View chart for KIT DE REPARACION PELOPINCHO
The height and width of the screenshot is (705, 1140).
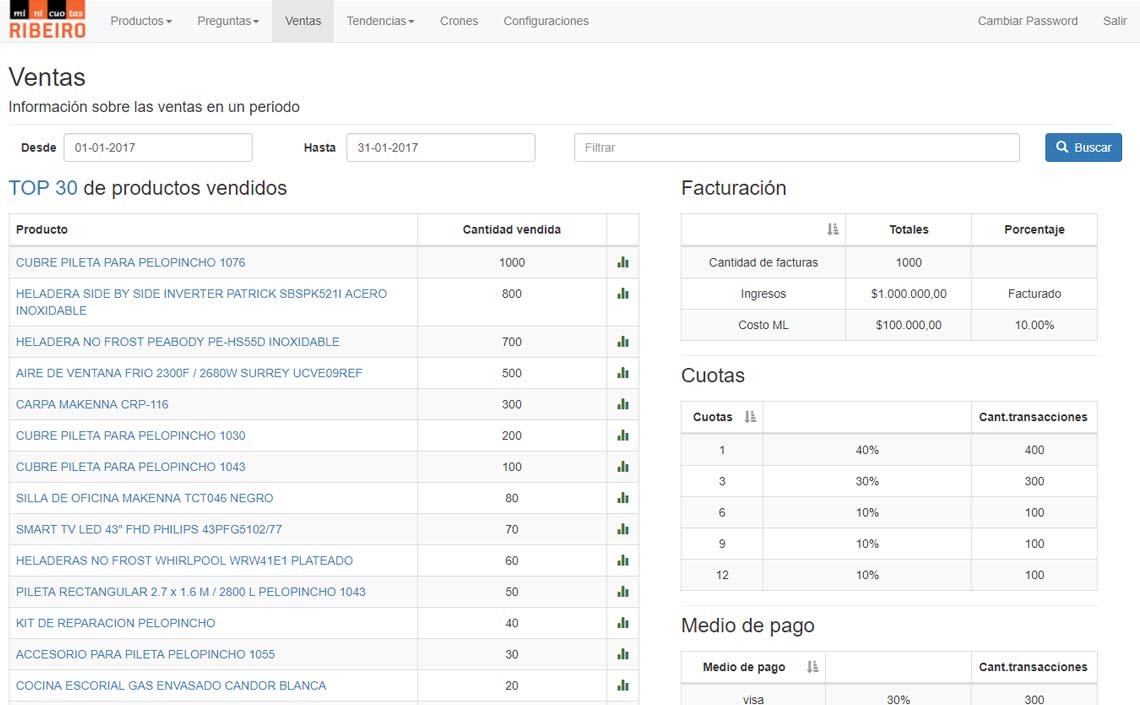tap(623, 623)
